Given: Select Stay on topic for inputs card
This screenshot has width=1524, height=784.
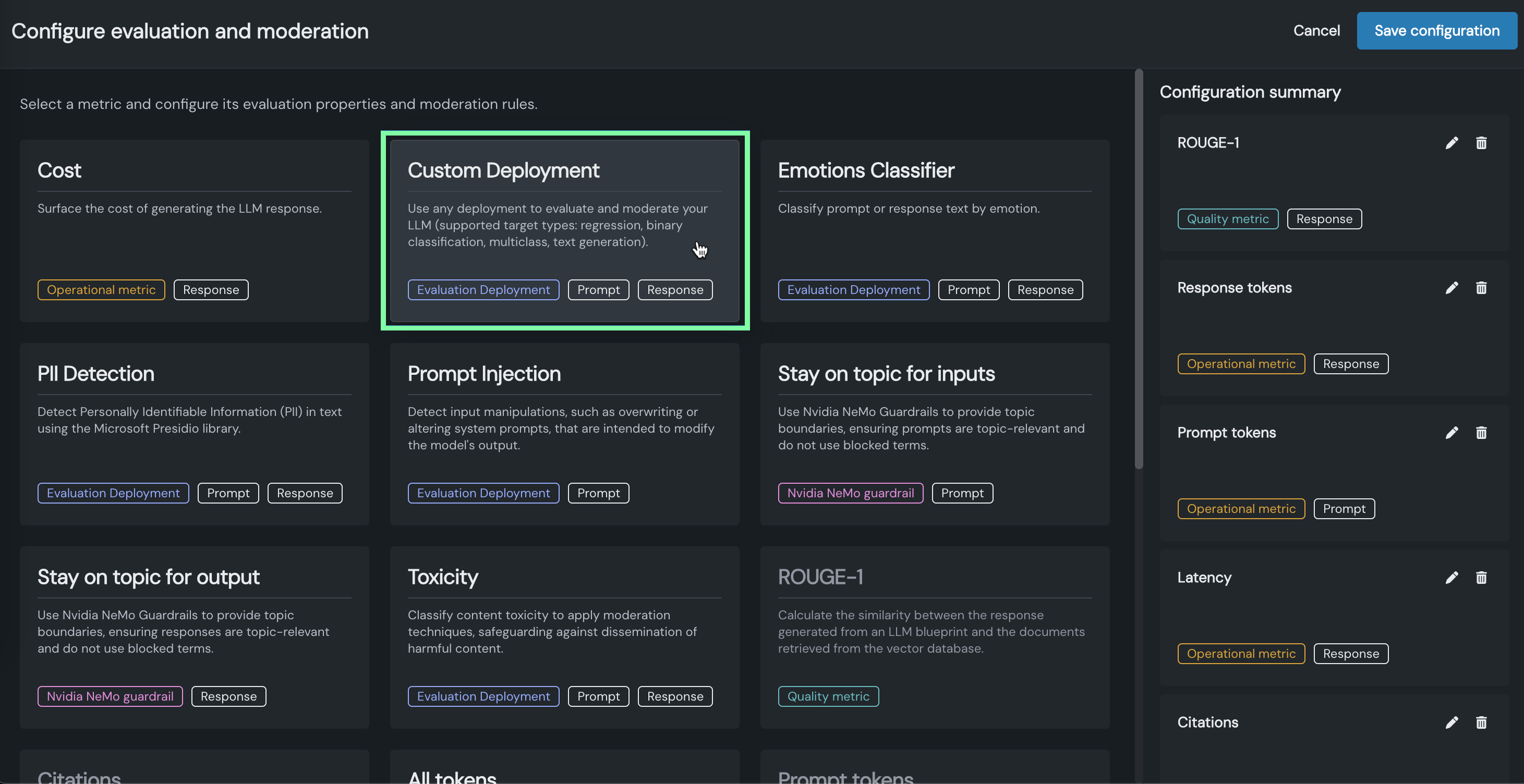Looking at the screenshot, I should coord(934,434).
